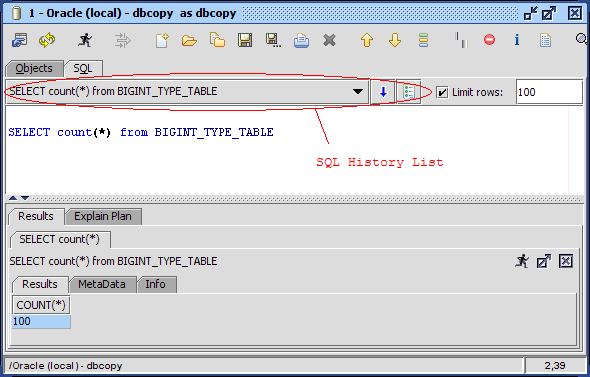Copy selected history SQL to editor blue arrow
The width and height of the screenshot is (590, 377).
(383, 92)
